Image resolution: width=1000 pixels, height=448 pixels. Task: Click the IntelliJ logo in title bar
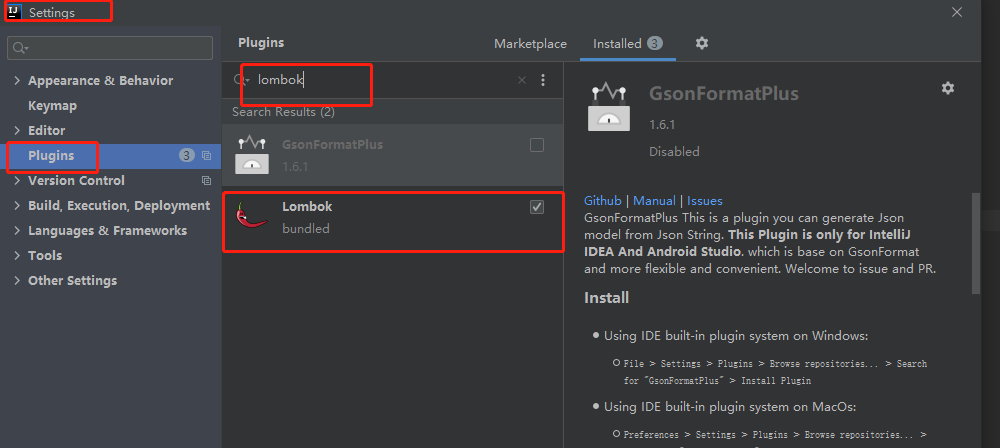click(14, 11)
